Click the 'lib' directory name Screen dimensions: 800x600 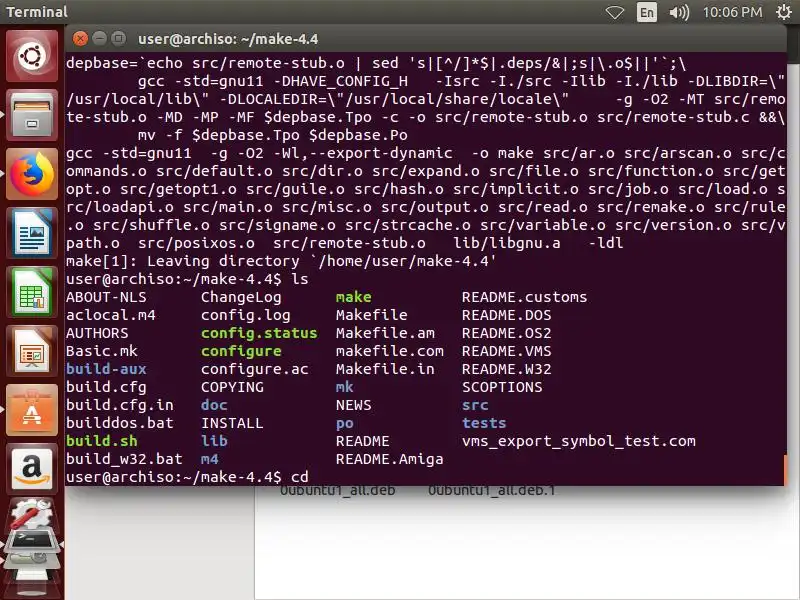pyautogui.click(x=214, y=441)
